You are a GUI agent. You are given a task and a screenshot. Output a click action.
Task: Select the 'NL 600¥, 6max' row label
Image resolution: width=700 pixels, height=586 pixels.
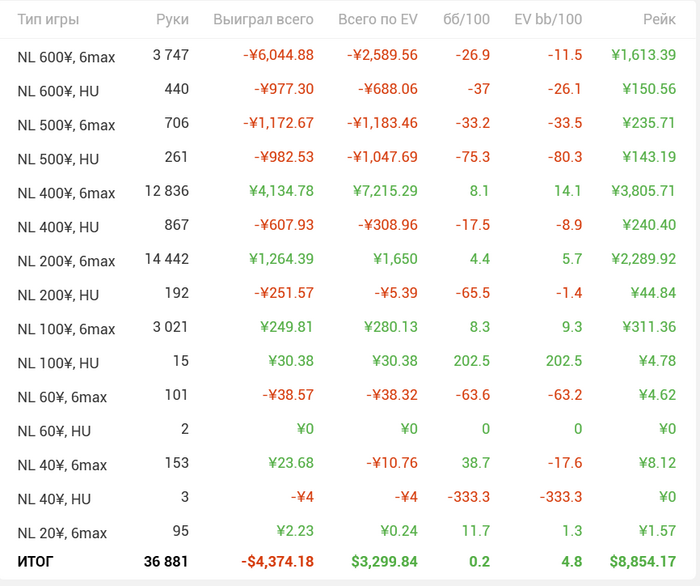coord(66,58)
